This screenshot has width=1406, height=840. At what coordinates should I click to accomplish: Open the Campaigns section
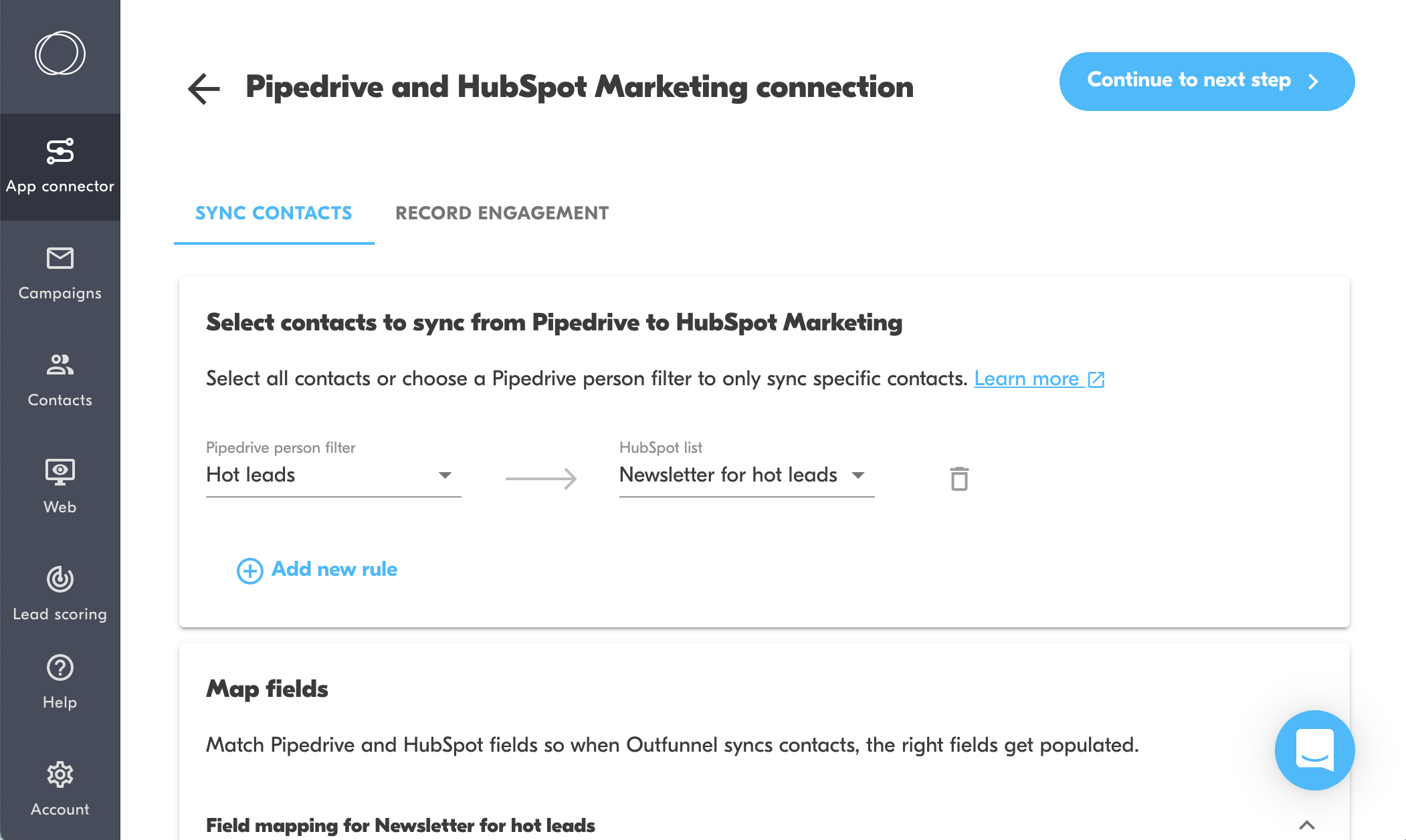[x=60, y=272]
